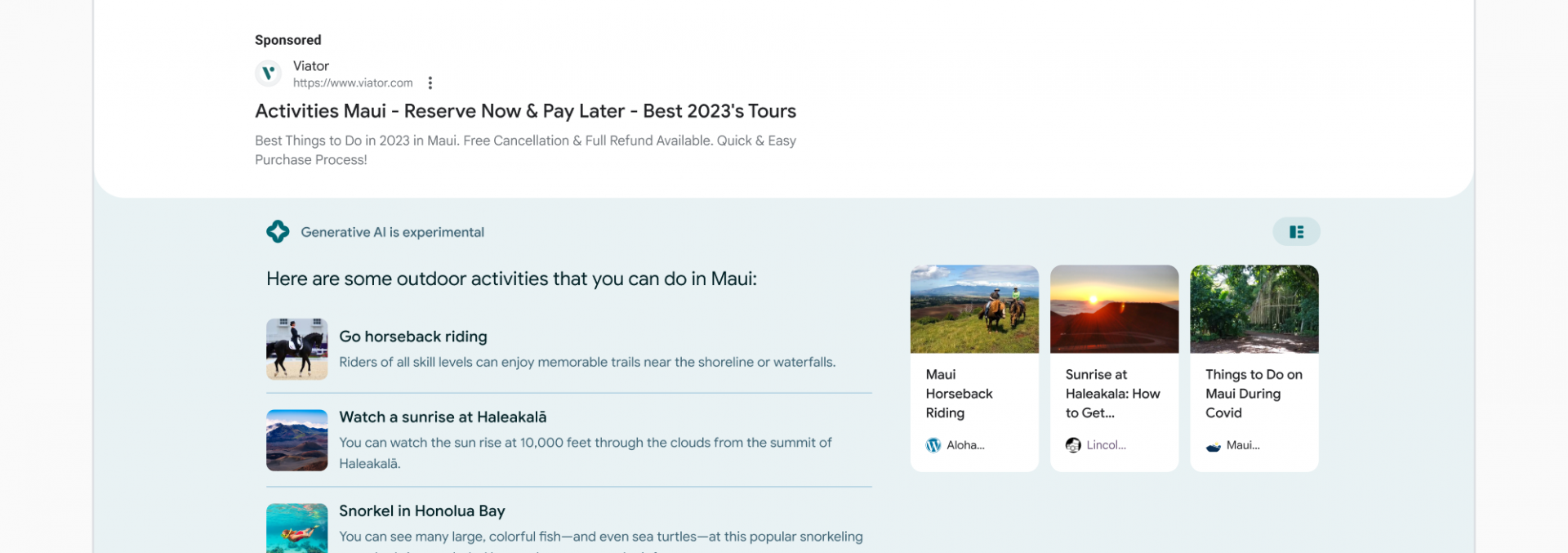The height and width of the screenshot is (553, 1568).
Task: Click the Viator logo icon
Action: 268,74
